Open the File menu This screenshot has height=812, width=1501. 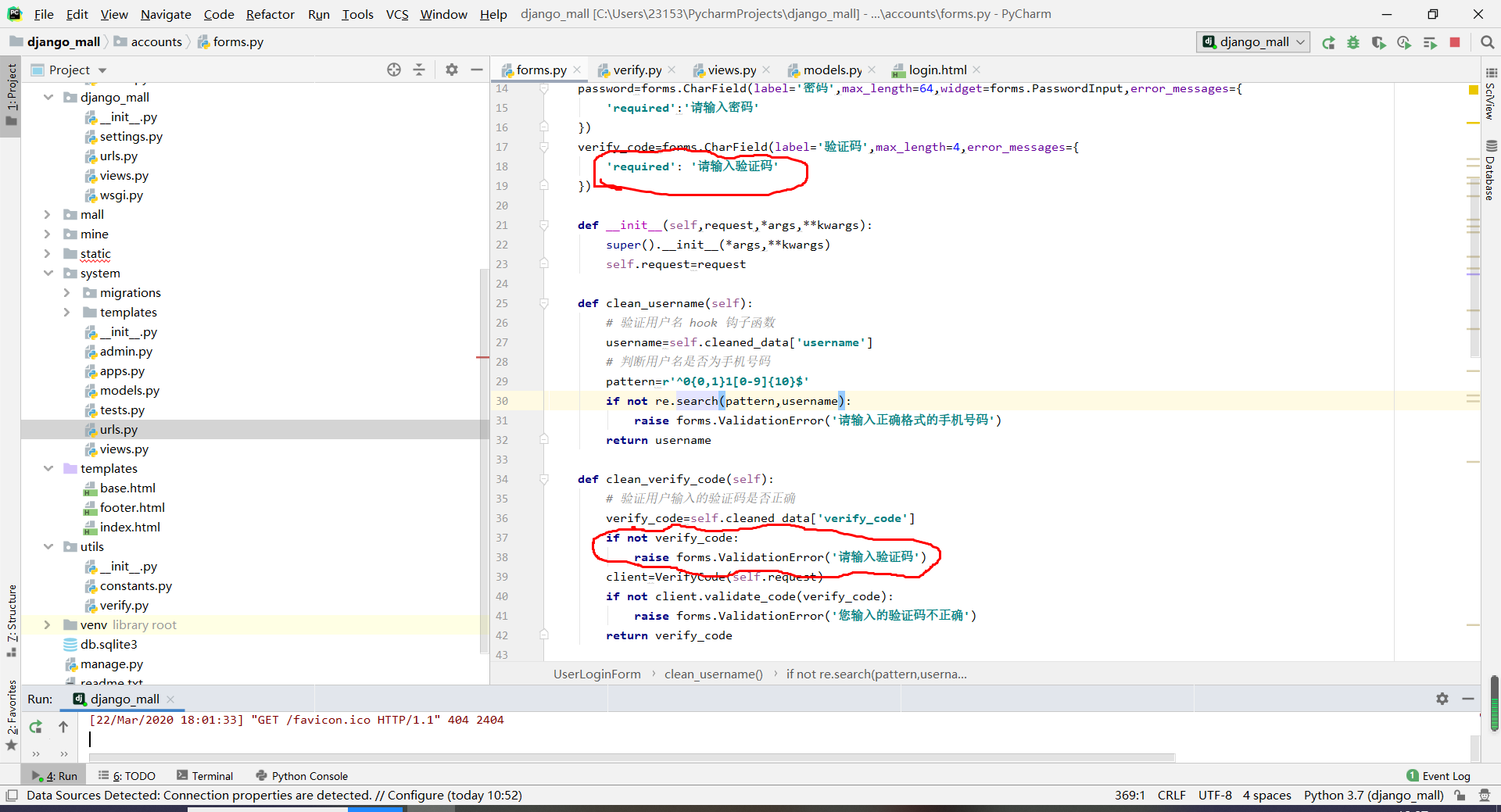point(44,14)
